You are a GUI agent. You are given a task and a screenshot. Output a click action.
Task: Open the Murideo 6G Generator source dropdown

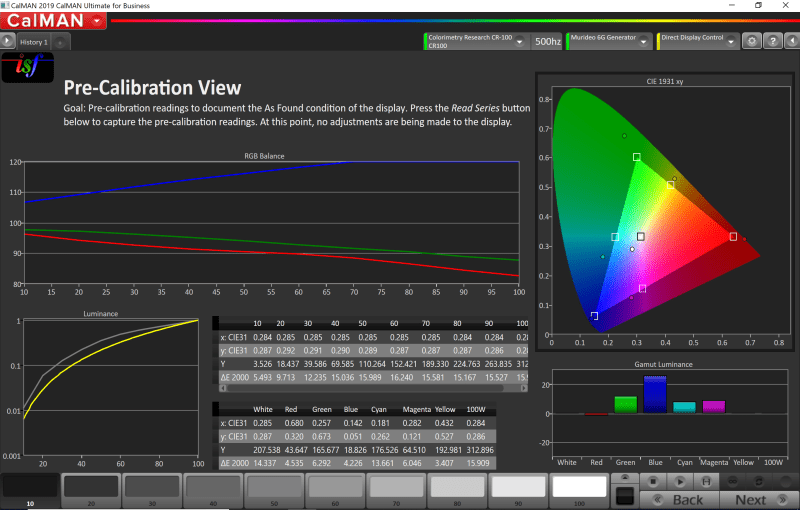click(644, 41)
